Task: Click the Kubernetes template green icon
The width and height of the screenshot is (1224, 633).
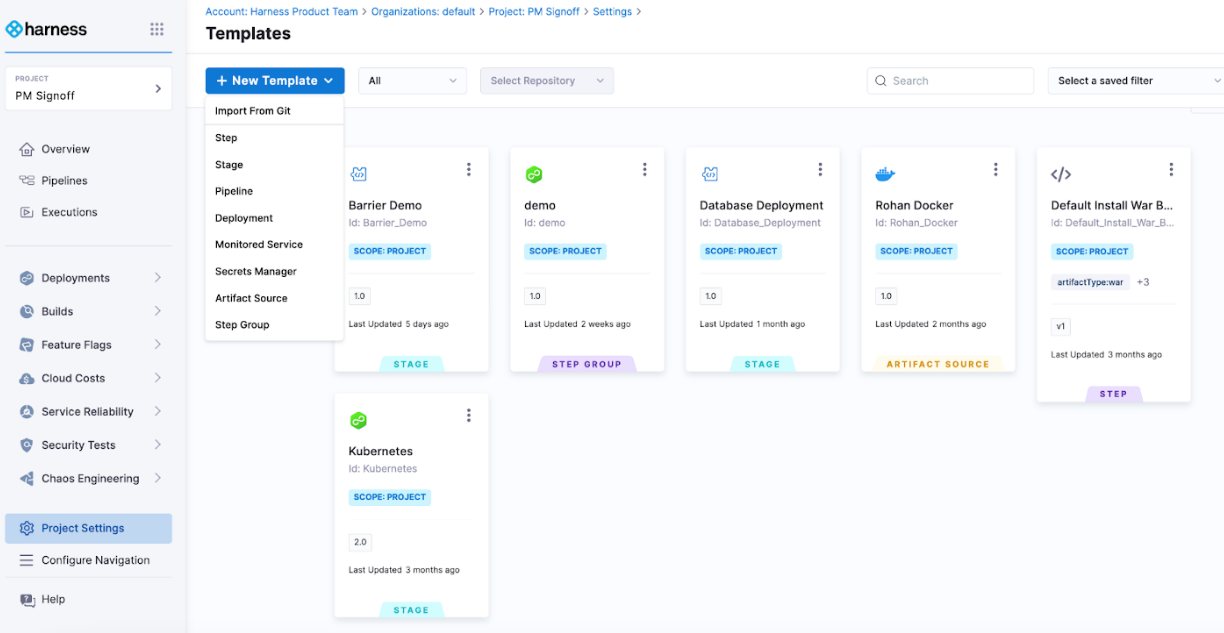Action: (358, 420)
